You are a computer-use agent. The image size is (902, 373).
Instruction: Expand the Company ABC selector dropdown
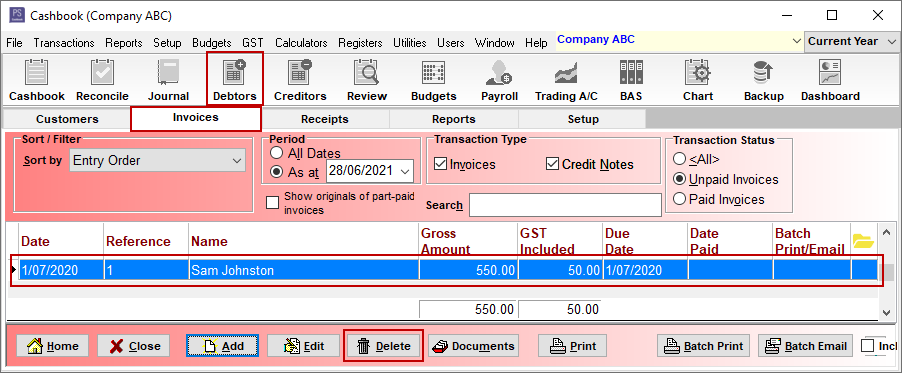(797, 41)
